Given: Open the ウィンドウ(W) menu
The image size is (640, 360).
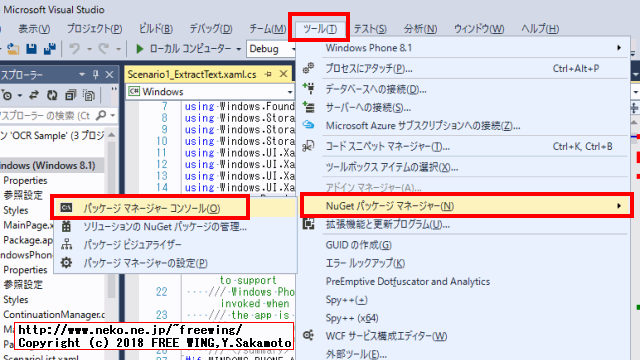Looking at the screenshot, I should [479, 29].
